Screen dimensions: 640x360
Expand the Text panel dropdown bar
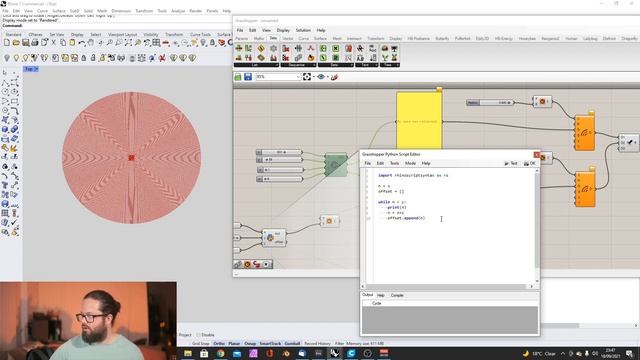[367, 65]
